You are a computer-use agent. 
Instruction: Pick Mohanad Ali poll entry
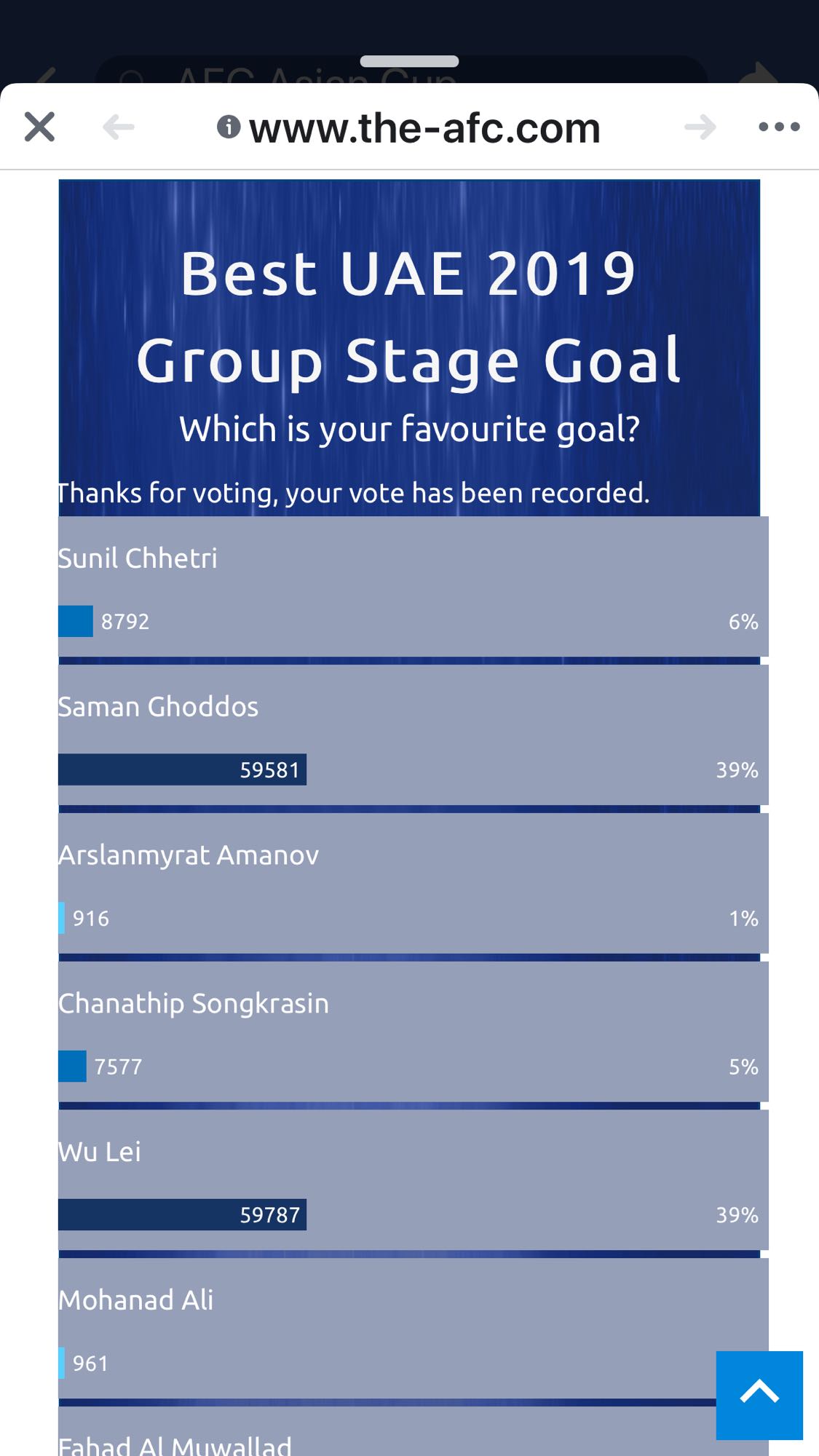(136, 1301)
